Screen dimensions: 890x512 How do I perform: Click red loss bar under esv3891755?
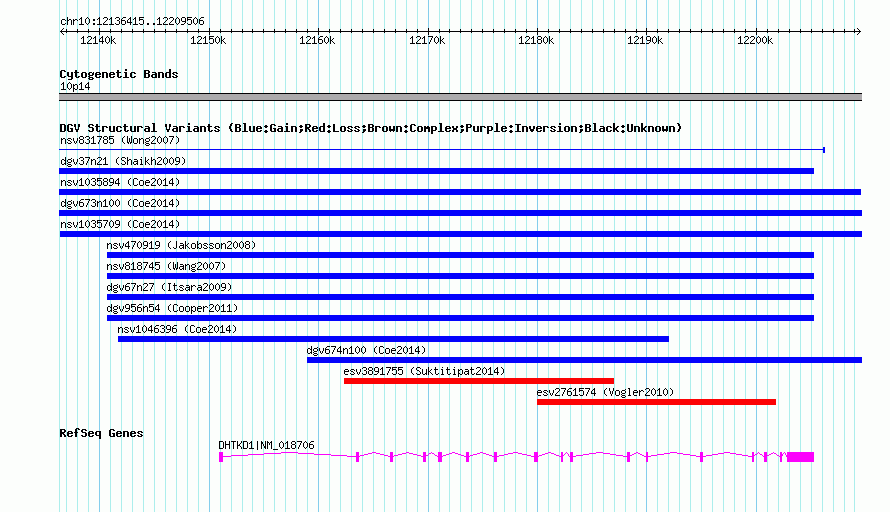point(479,381)
